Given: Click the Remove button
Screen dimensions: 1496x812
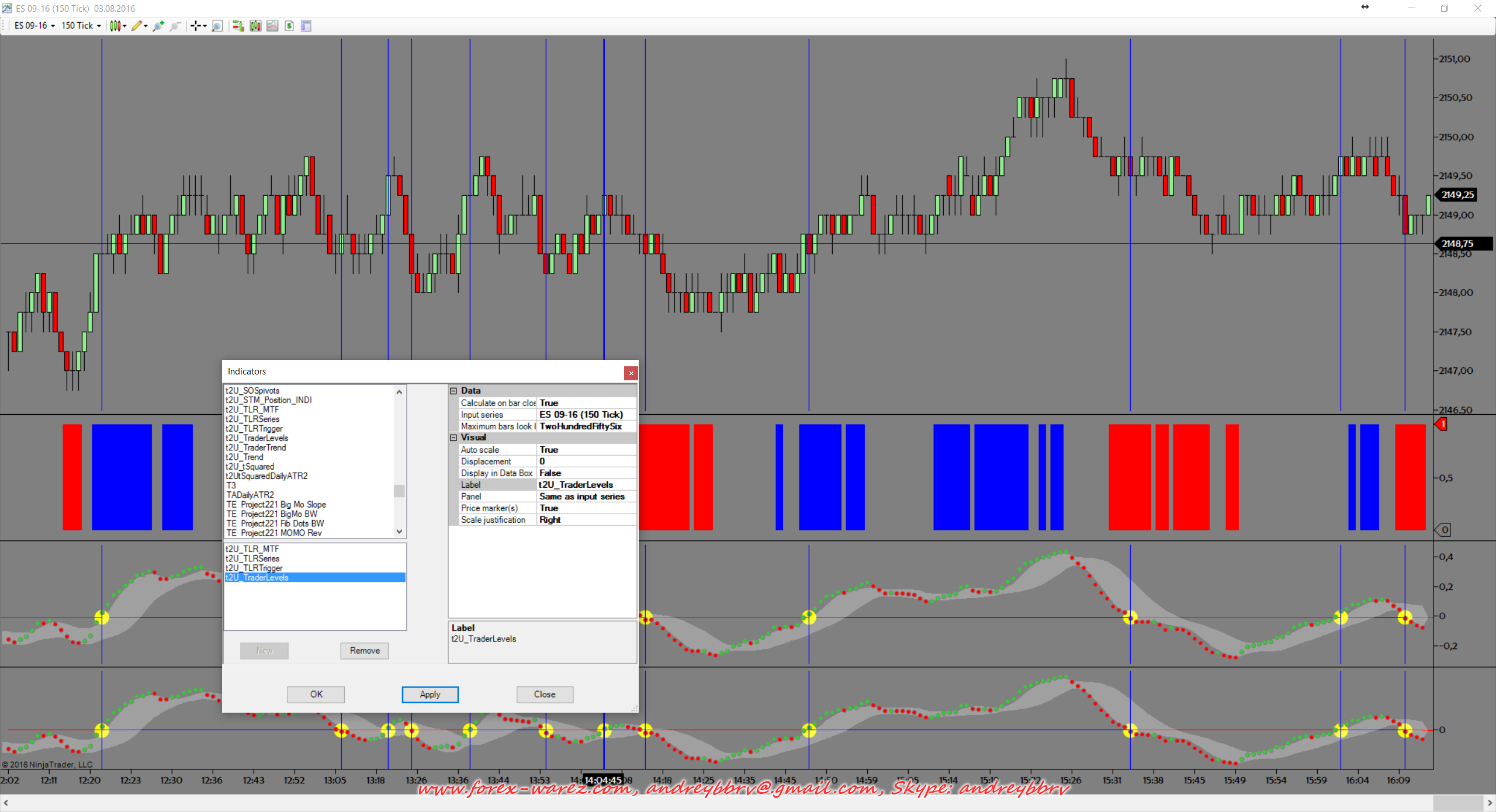Looking at the screenshot, I should pyautogui.click(x=365, y=650).
